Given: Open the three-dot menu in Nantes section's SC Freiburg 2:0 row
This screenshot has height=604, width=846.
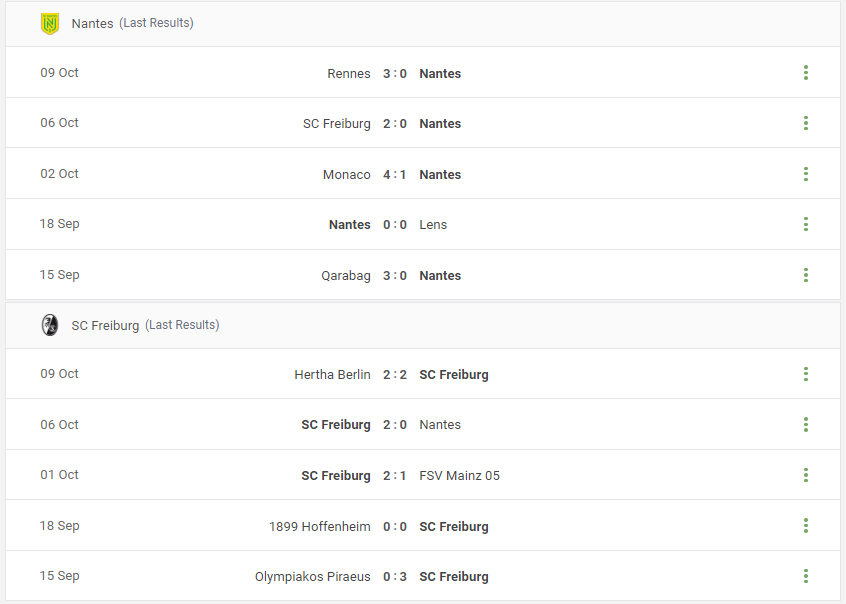Looking at the screenshot, I should point(806,123).
